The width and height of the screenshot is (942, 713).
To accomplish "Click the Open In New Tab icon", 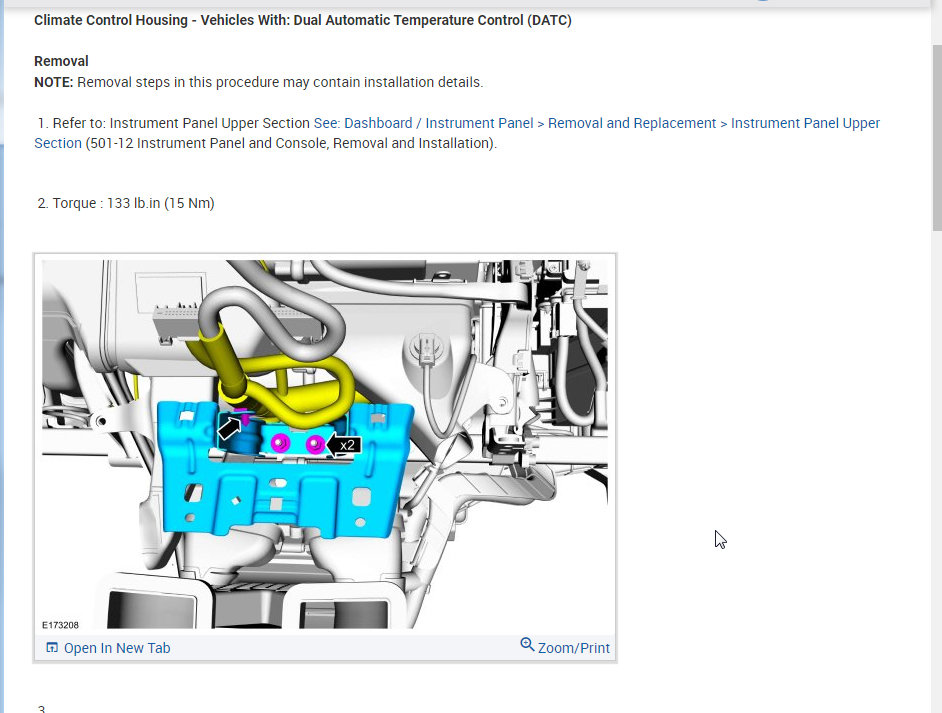I will [x=52, y=648].
